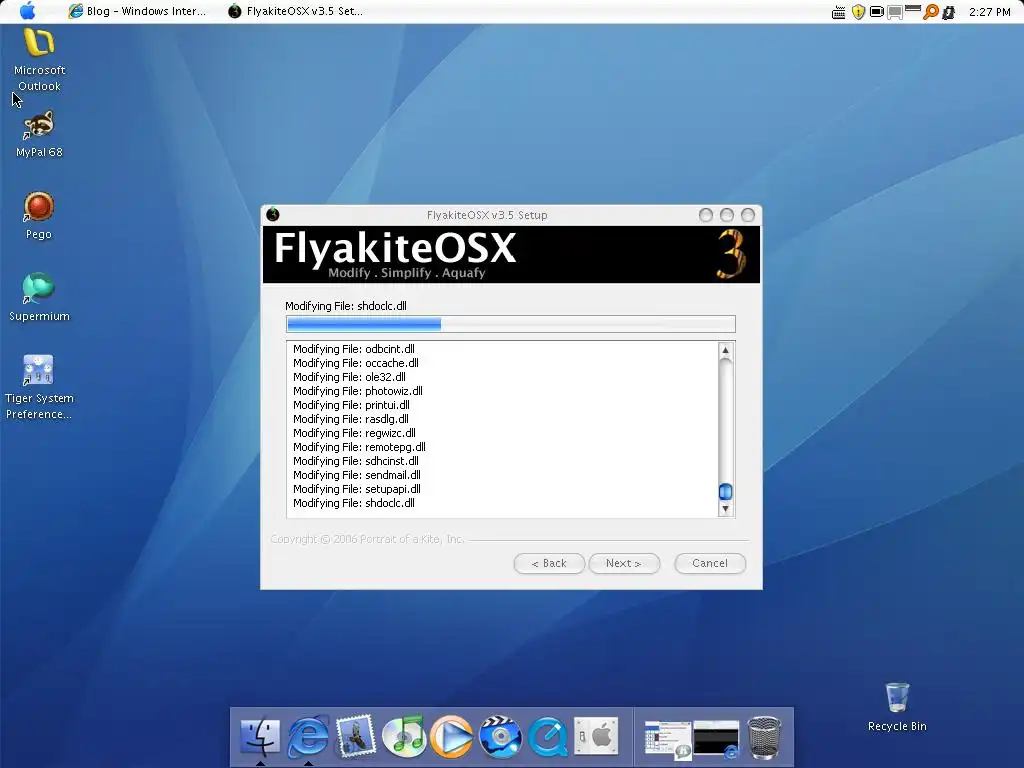Launch the MyPal 68 desktop shortcut
The width and height of the screenshot is (1024, 768).
point(39,135)
